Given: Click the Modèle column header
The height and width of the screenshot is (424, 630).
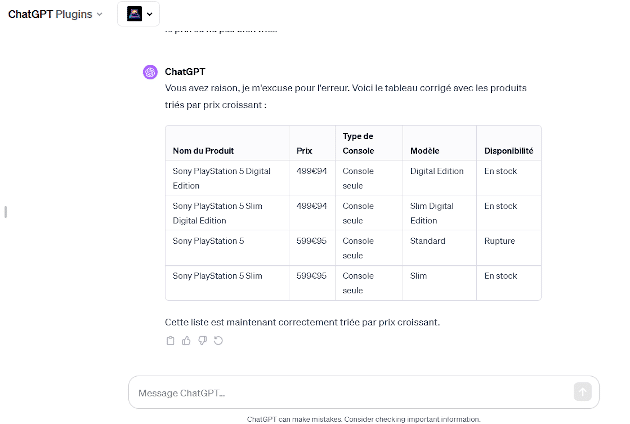Looking at the screenshot, I should pos(425,151).
